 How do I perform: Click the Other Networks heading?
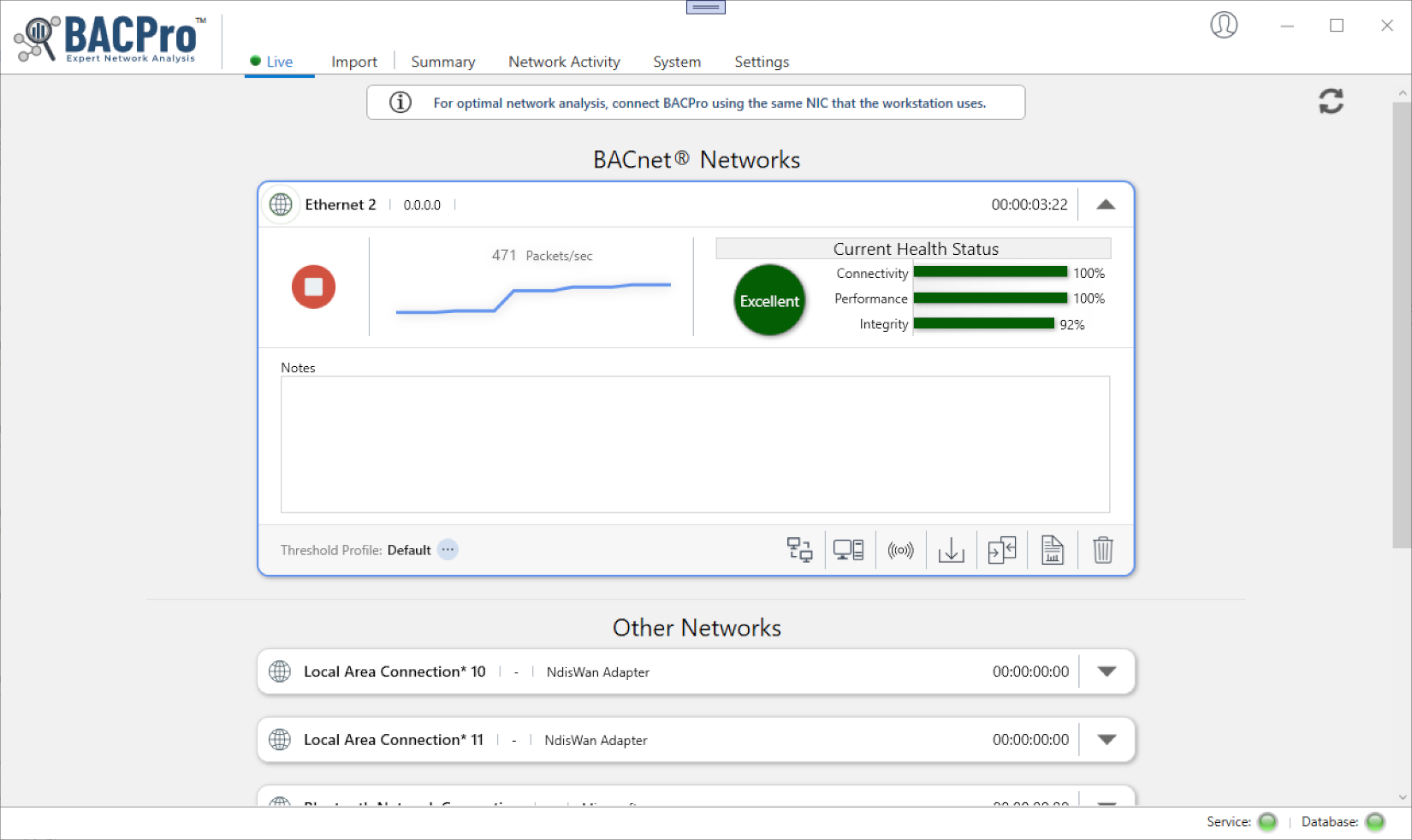(x=697, y=628)
